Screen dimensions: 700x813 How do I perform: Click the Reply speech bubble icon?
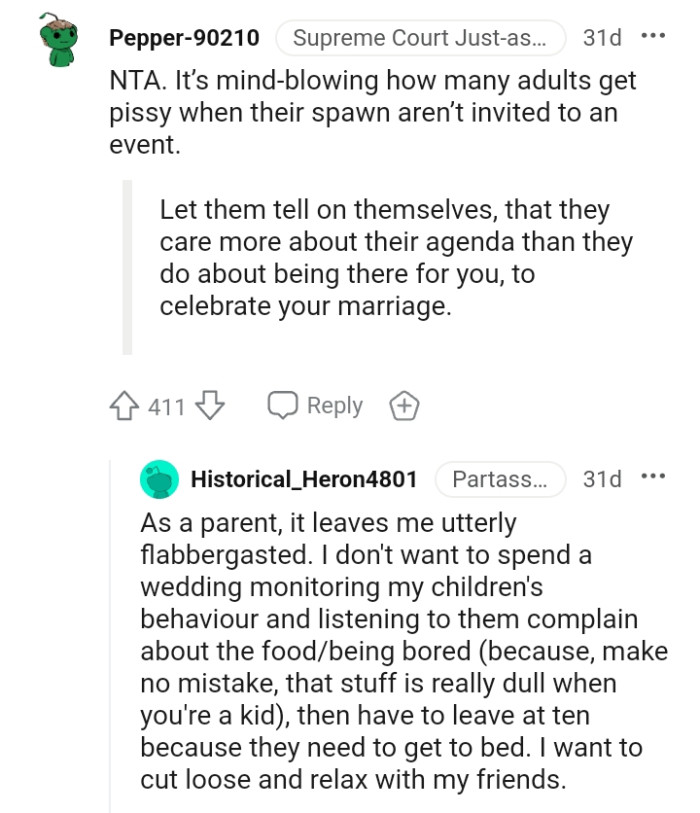pyautogui.click(x=283, y=405)
